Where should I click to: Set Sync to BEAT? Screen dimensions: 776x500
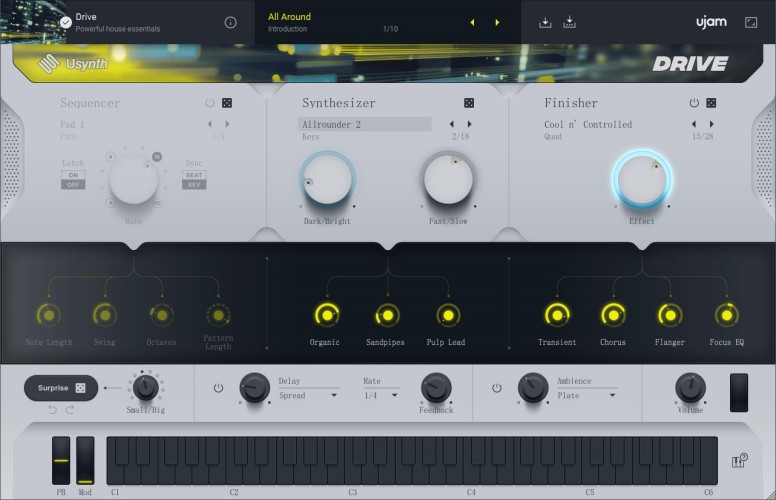click(x=194, y=175)
